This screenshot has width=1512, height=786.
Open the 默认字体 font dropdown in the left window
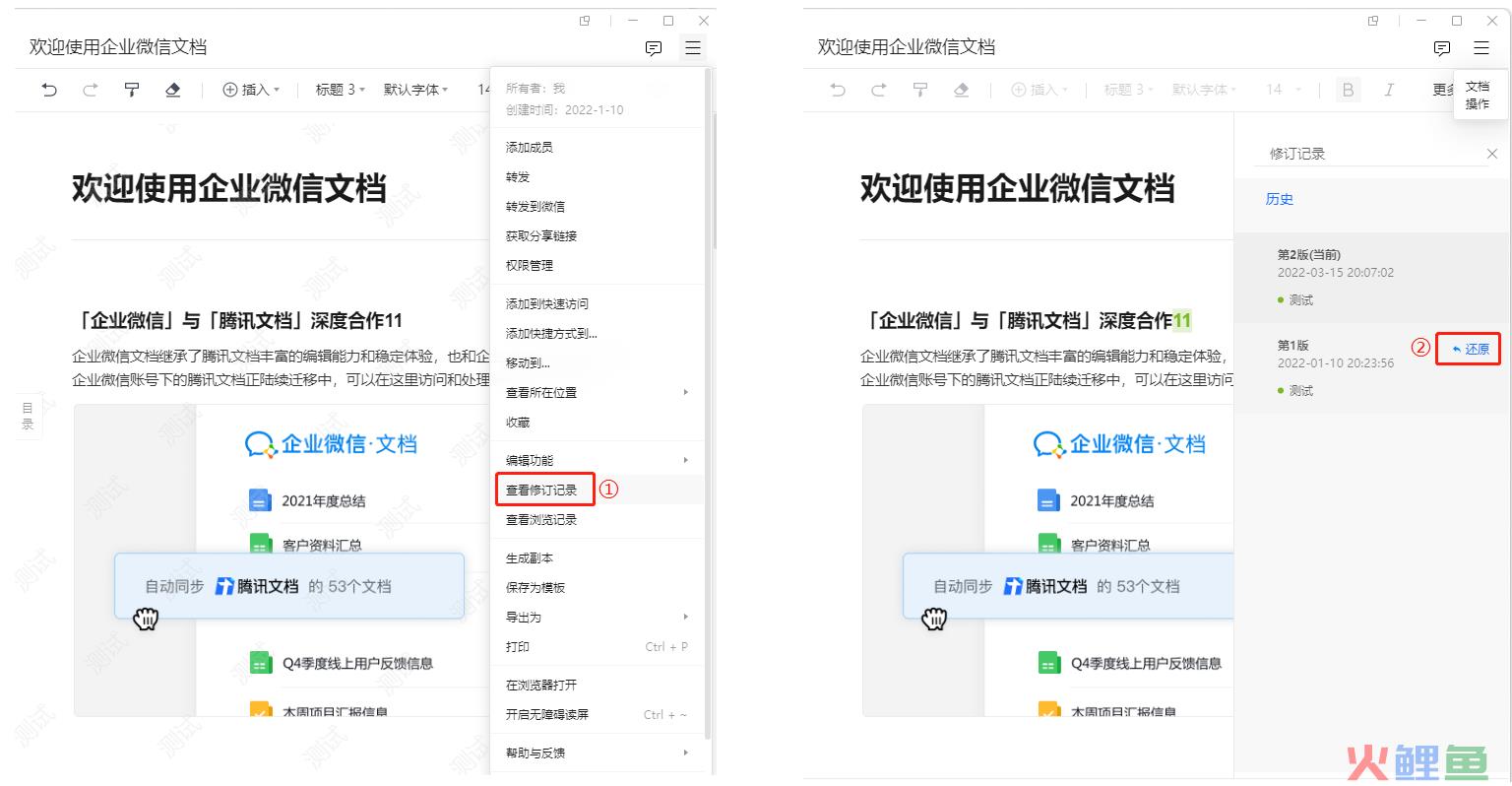416,90
